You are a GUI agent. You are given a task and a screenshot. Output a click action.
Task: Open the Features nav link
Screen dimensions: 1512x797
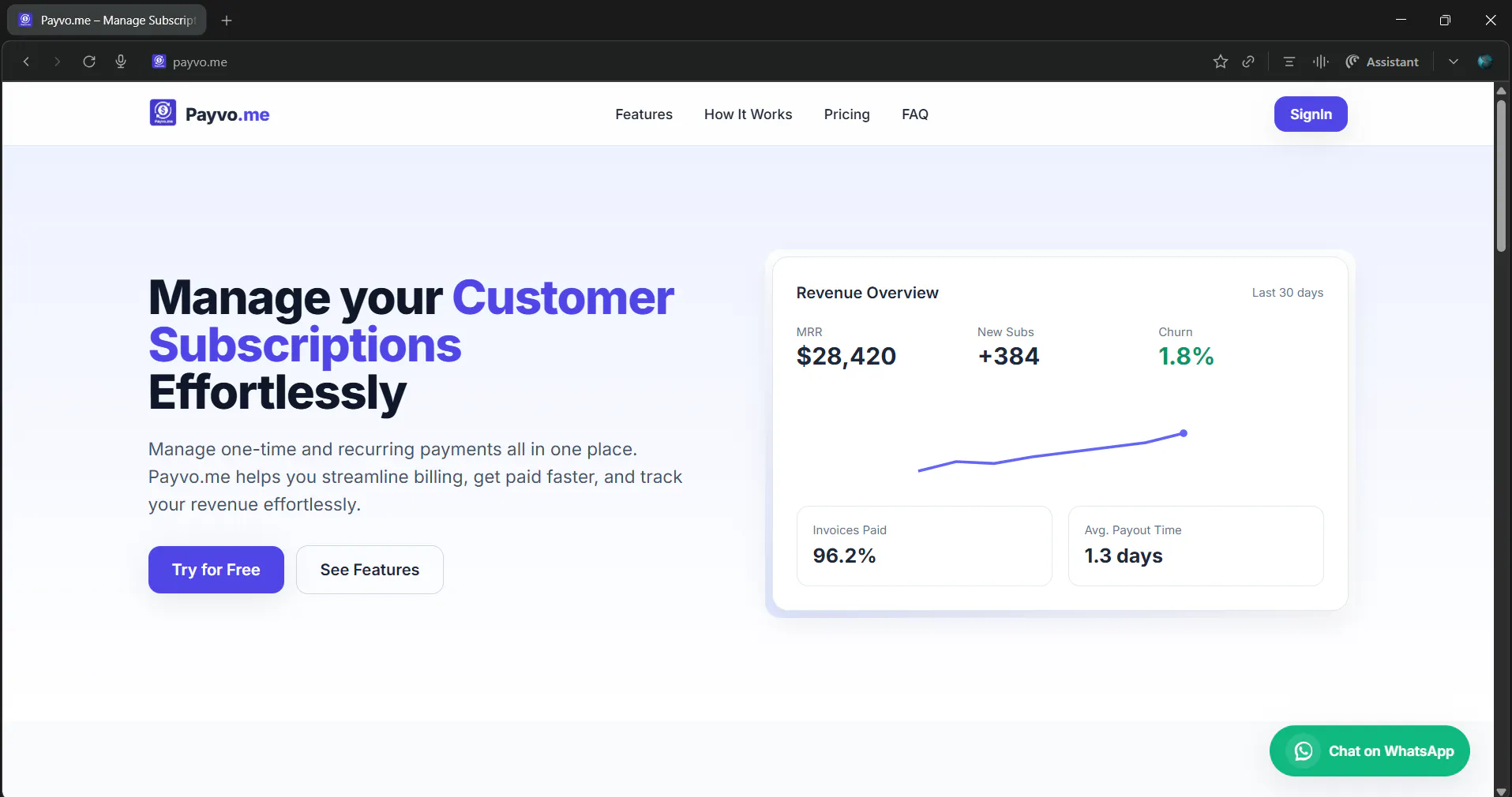tap(644, 114)
